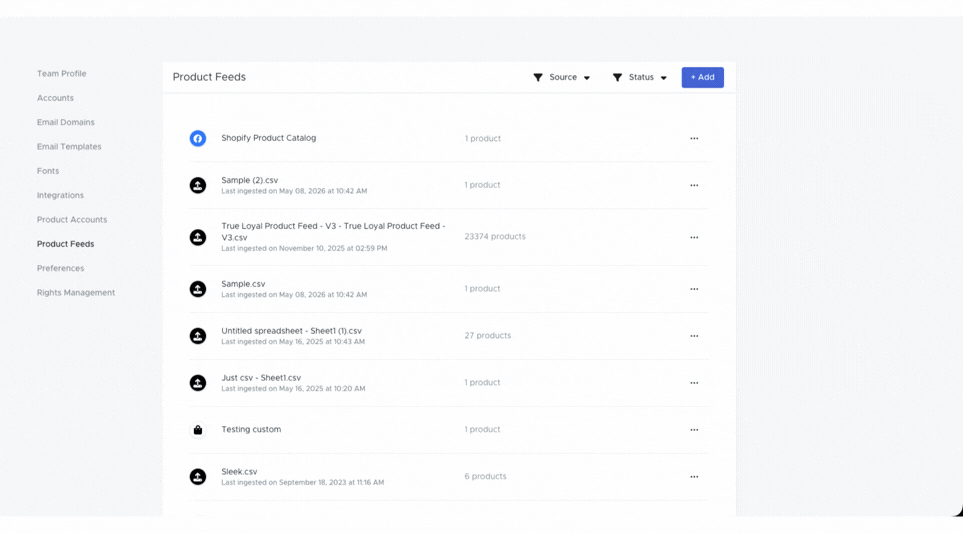Click the upload icon for True Loyal Product Feed
Image resolution: width=963 pixels, height=533 pixels.
pyautogui.click(x=198, y=237)
